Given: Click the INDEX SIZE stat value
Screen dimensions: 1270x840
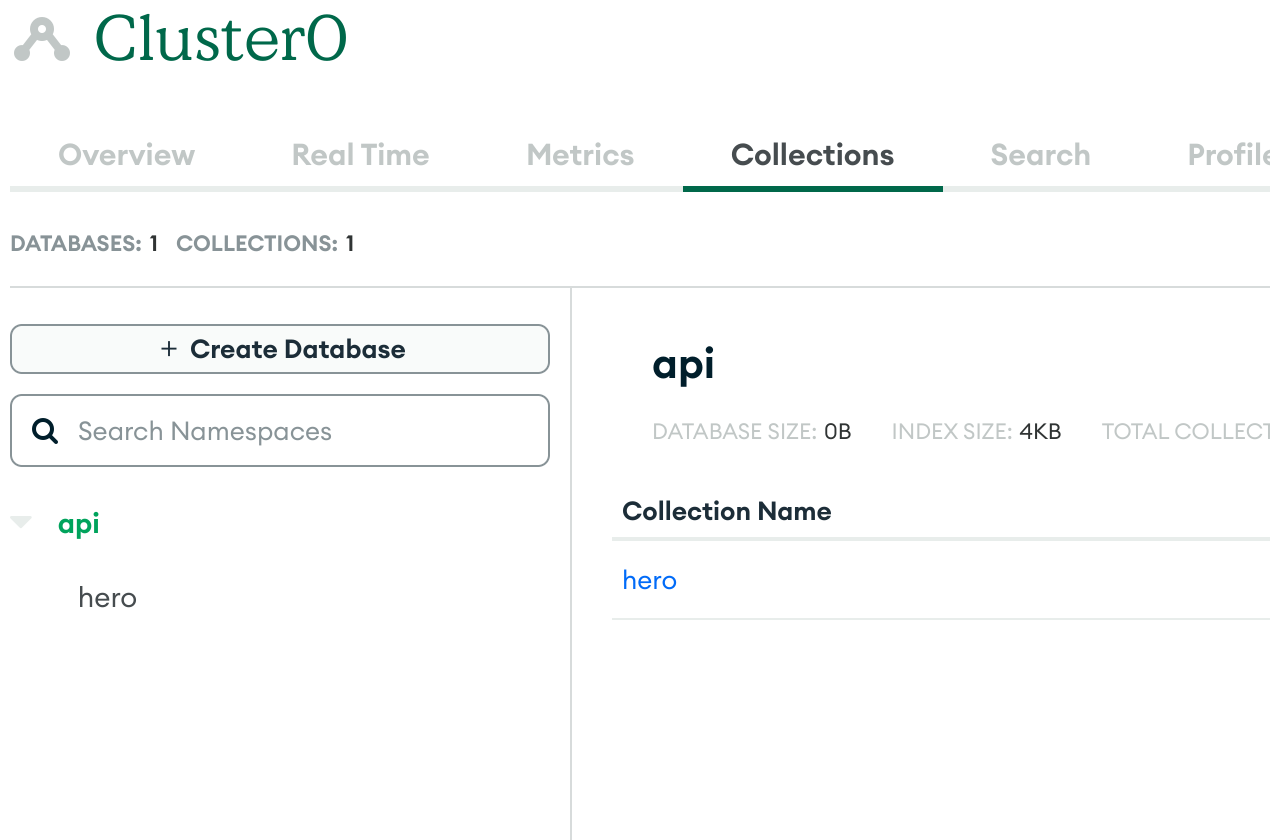Looking at the screenshot, I should click(1040, 431).
